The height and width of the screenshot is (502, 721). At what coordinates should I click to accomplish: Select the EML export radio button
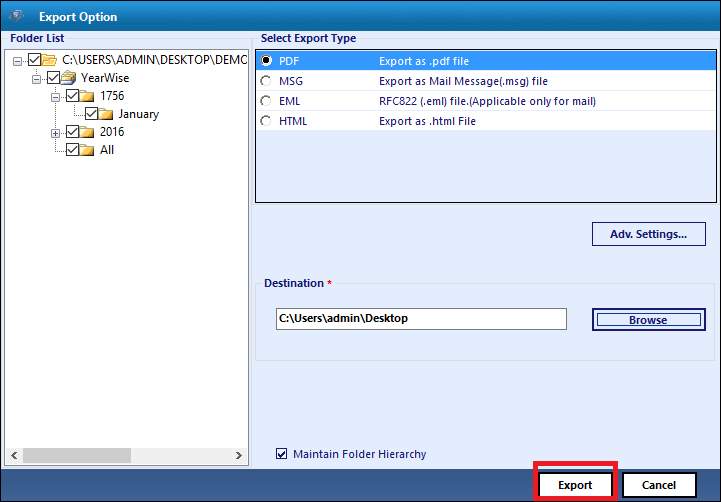266,101
